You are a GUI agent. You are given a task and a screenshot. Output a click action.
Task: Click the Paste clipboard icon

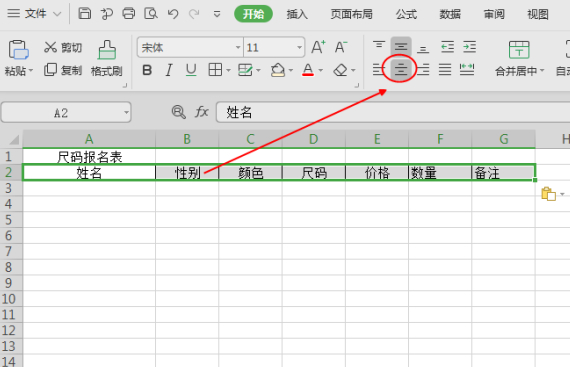click(19, 49)
